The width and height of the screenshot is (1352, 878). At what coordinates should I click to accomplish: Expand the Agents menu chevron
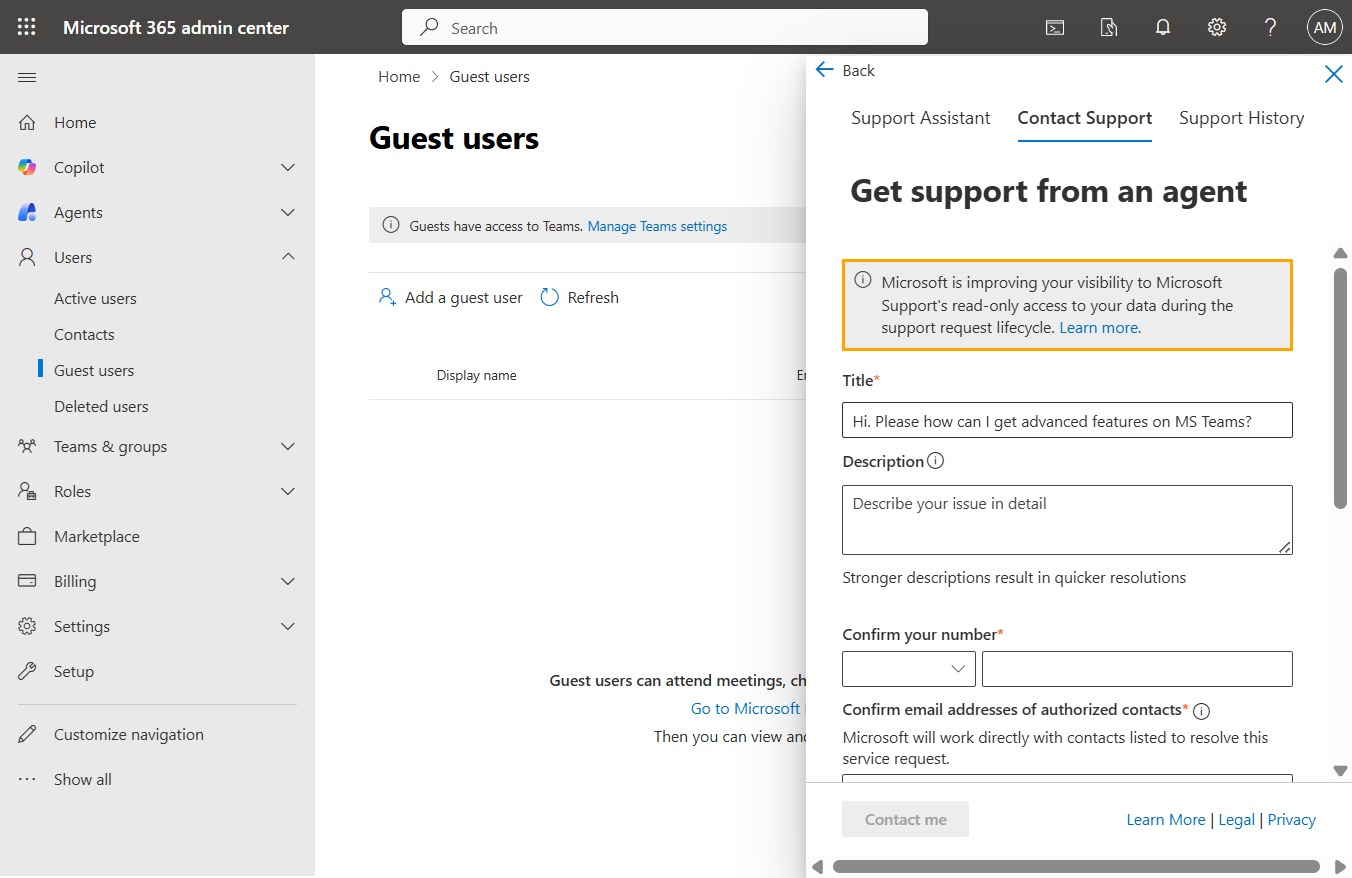[x=288, y=212]
